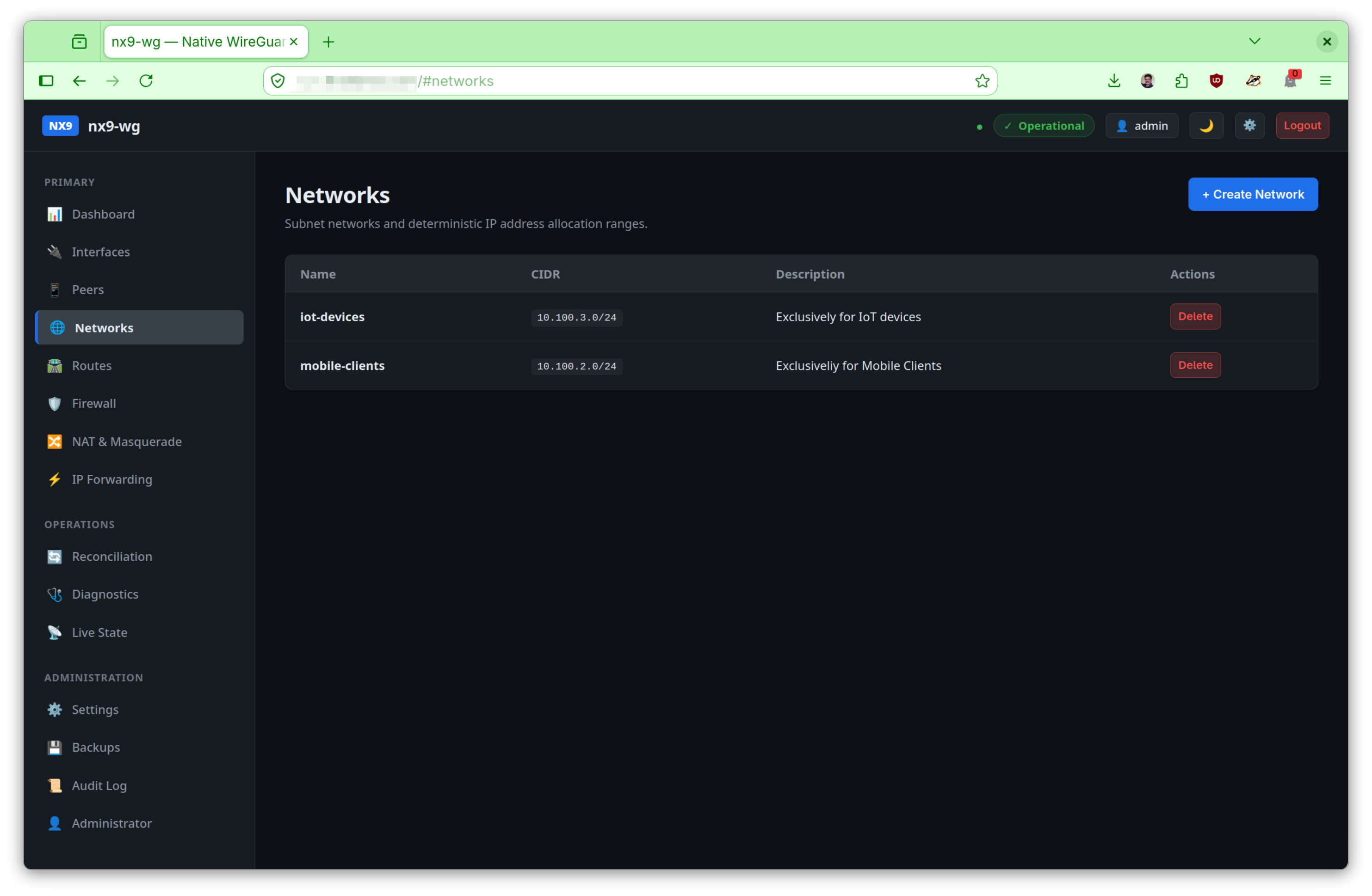The width and height of the screenshot is (1372, 896).
Task: Expand the list all tabs chevron
Action: [x=1255, y=41]
